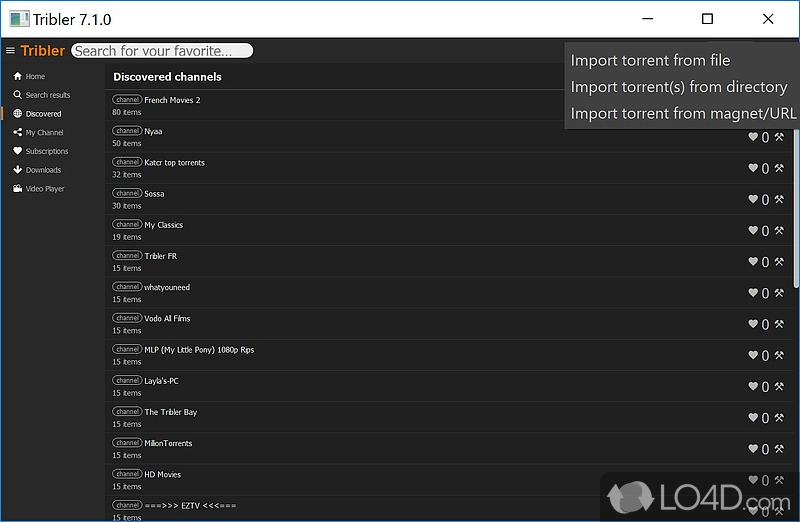This screenshot has height=522, width=800.
Task: Toggle heart for Sossa channel
Action: coord(753,200)
